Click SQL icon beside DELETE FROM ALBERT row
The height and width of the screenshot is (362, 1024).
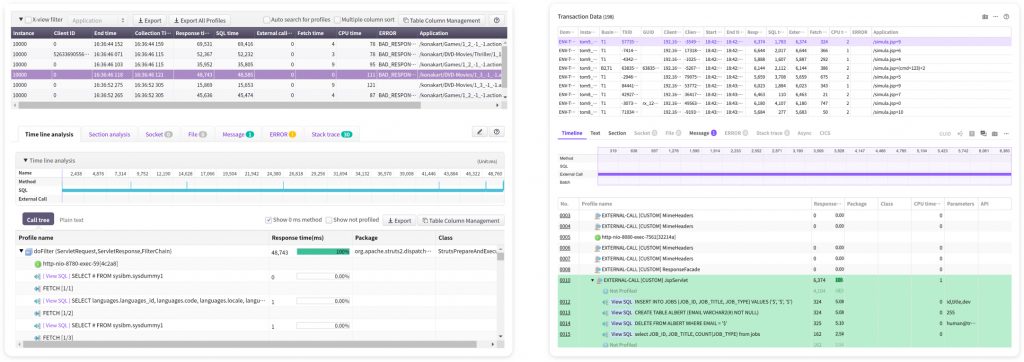point(605,323)
